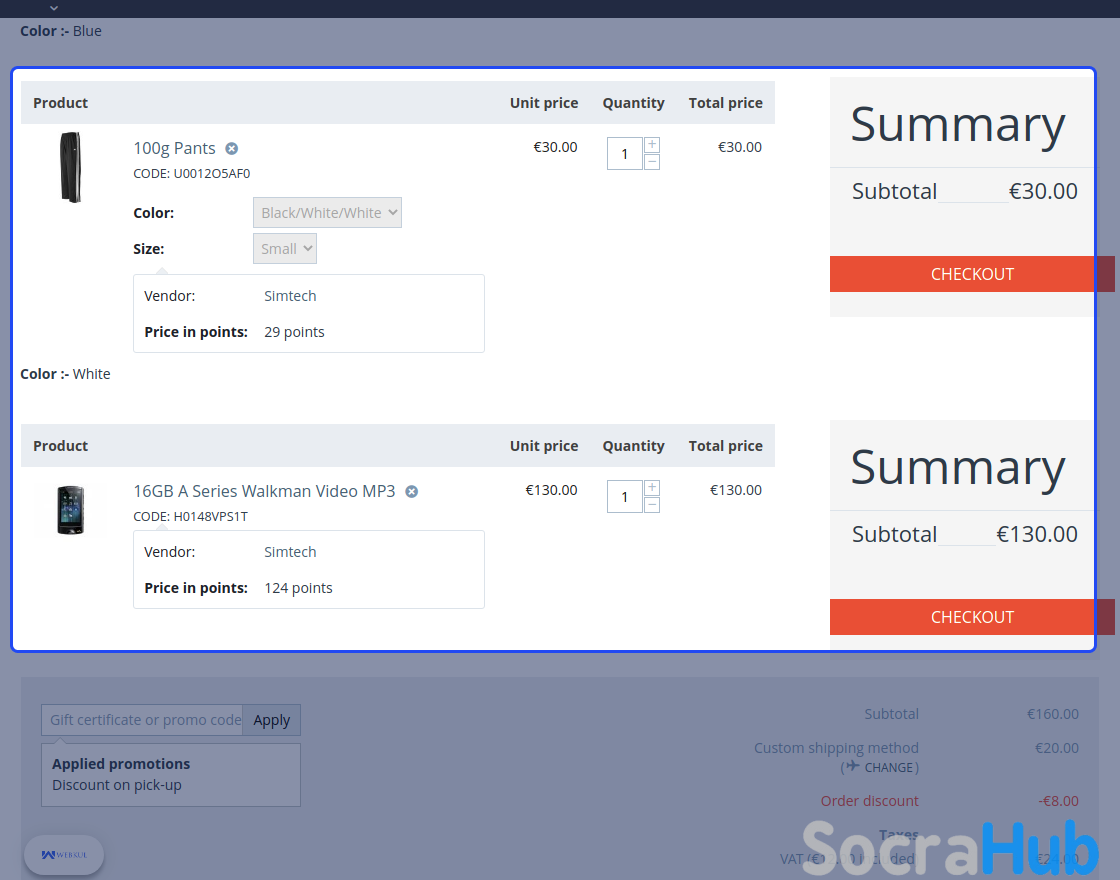
Task: Select the Discount on pick-up promotion text
Action: [x=116, y=785]
